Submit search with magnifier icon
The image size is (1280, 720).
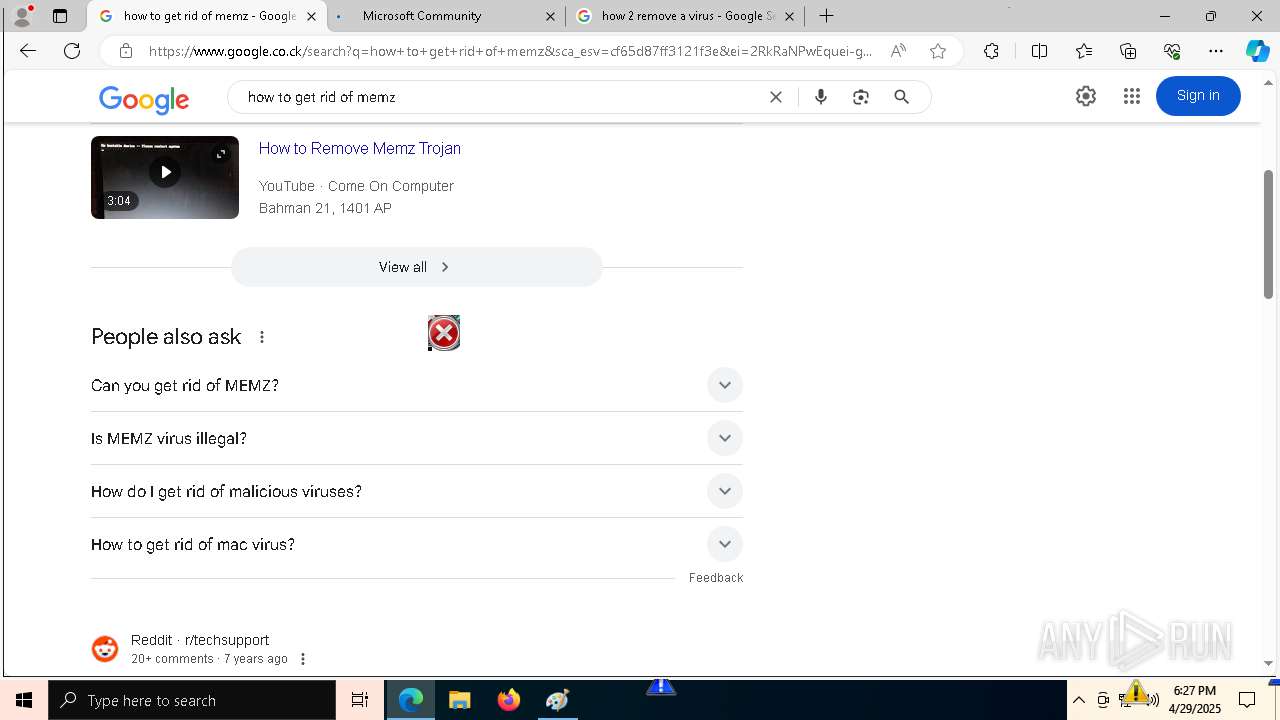point(902,97)
